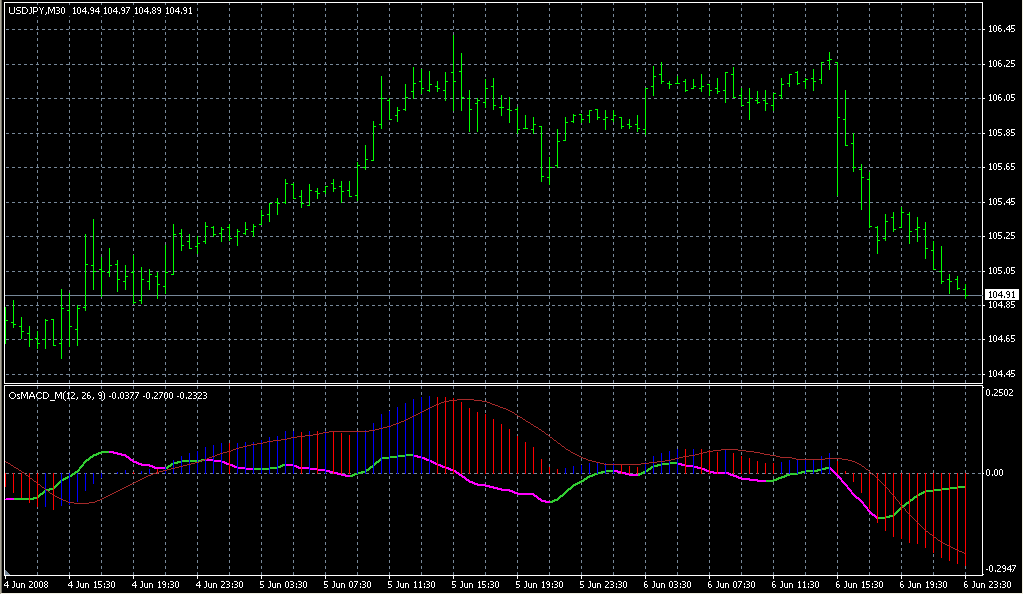The height and width of the screenshot is (594, 1024).
Task: Select the current price tag 104.91
Action: click(1001, 294)
